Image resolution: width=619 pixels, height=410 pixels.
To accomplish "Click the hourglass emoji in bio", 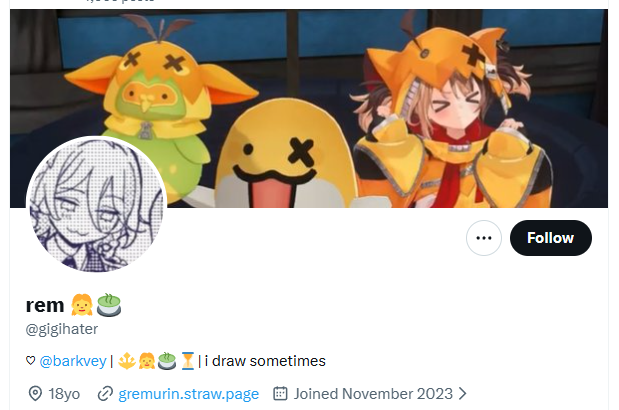I will (x=188, y=361).
